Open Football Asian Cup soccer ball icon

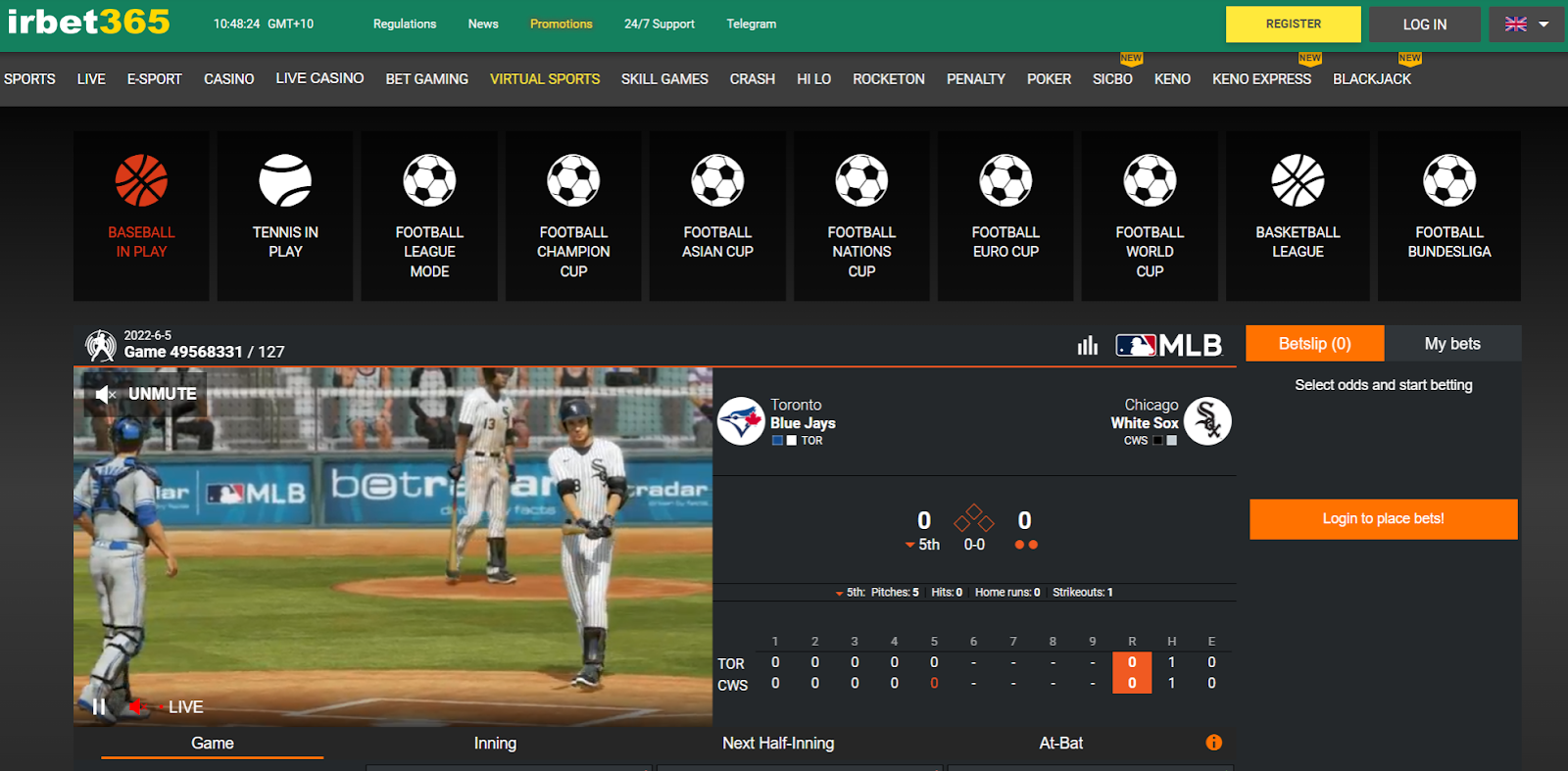coord(717,180)
